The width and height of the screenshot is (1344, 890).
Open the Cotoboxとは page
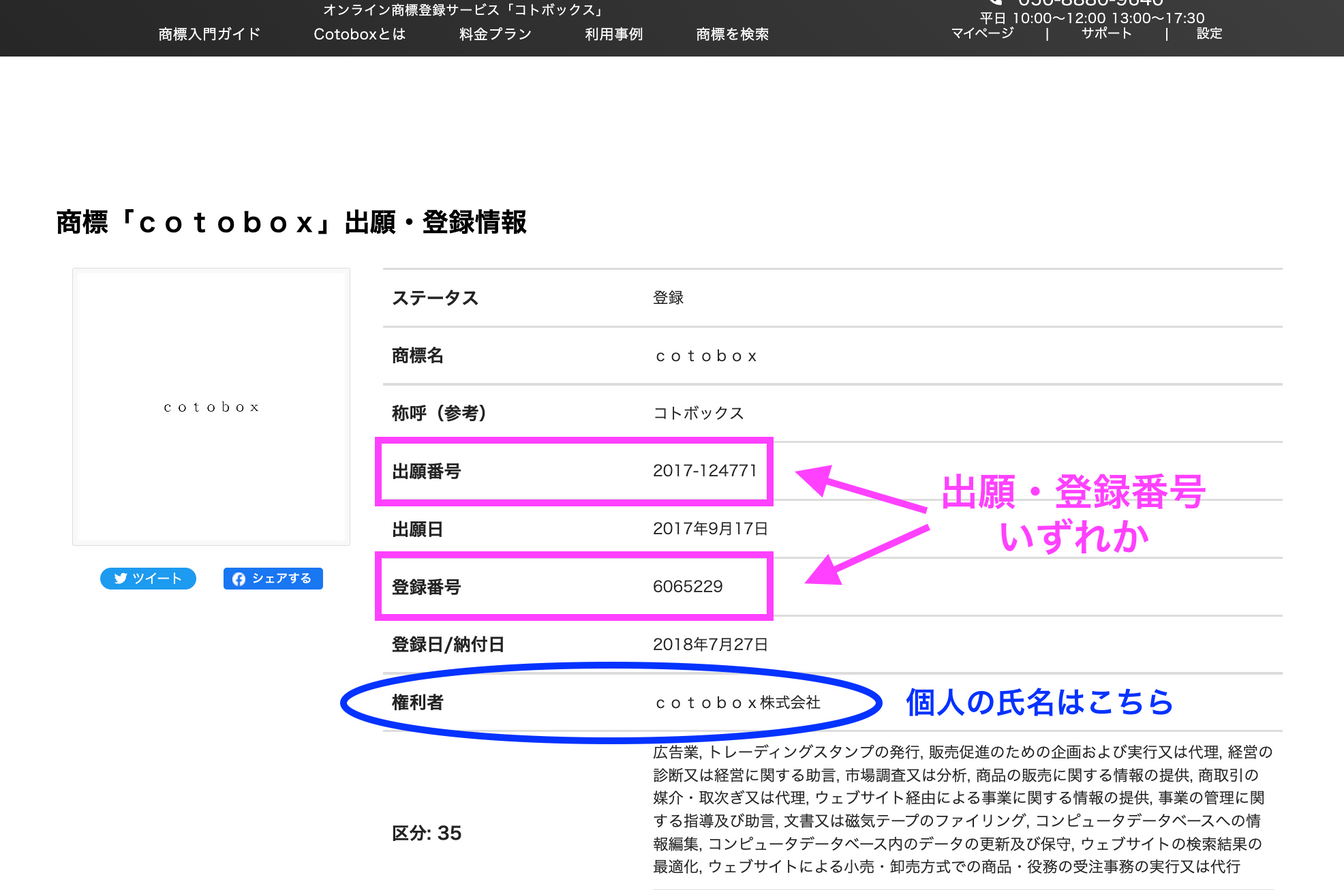359,34
